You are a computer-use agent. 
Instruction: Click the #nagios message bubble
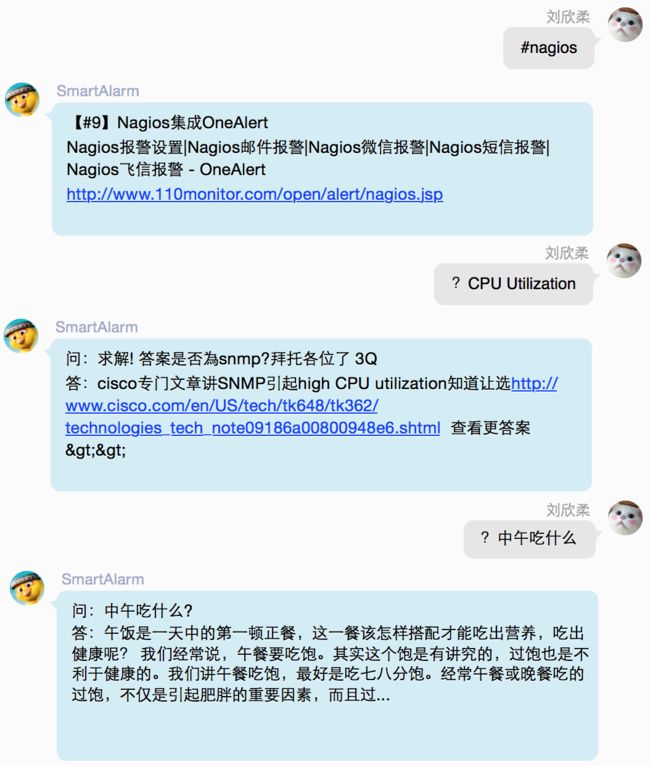coord(549,48)
